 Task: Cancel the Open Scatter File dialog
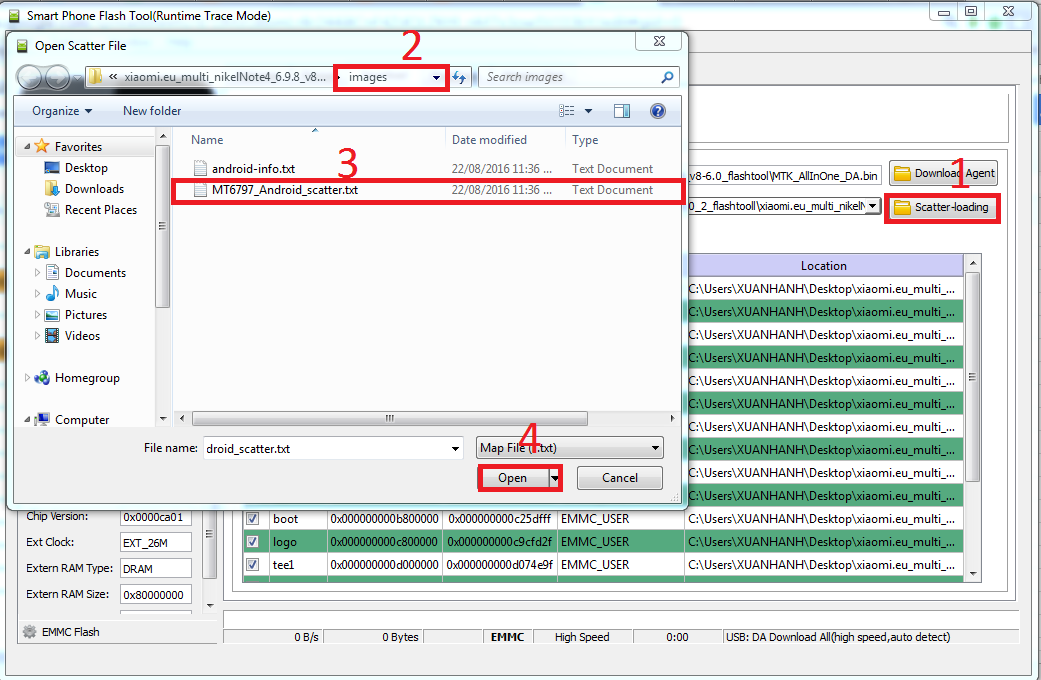620,478
